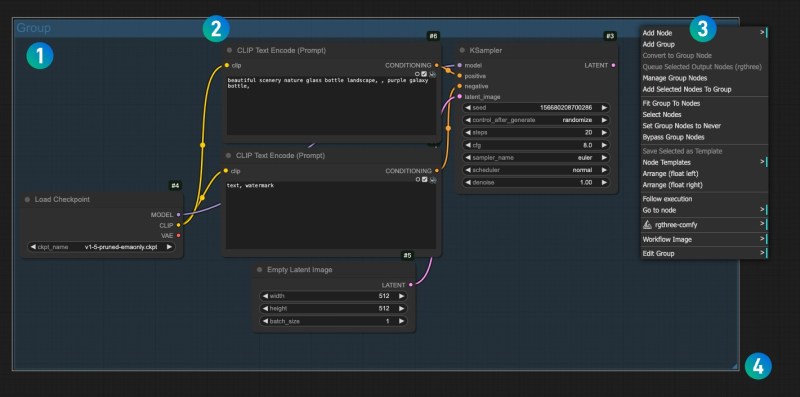Viewport: 800px width, 397px height.
Task: Choose Follow execution menu entry
Action: coord(704,199)
